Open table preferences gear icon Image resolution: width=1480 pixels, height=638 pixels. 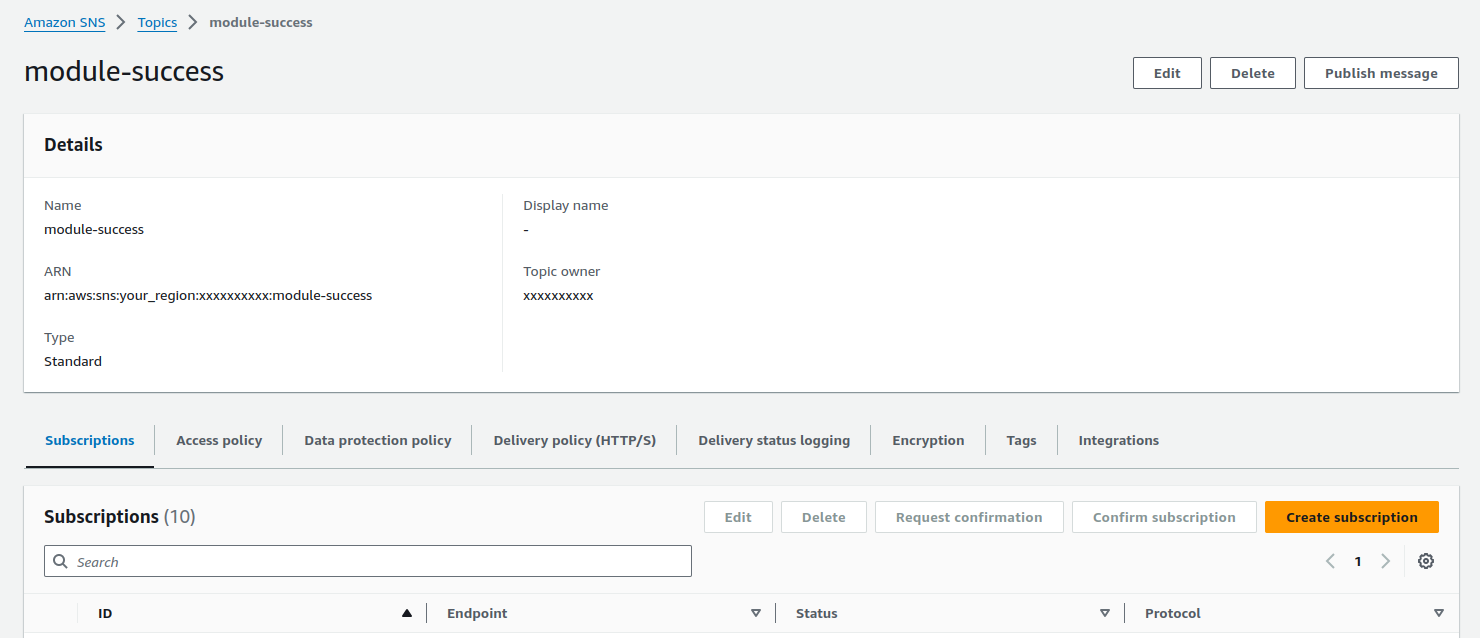pos(1426,561)
